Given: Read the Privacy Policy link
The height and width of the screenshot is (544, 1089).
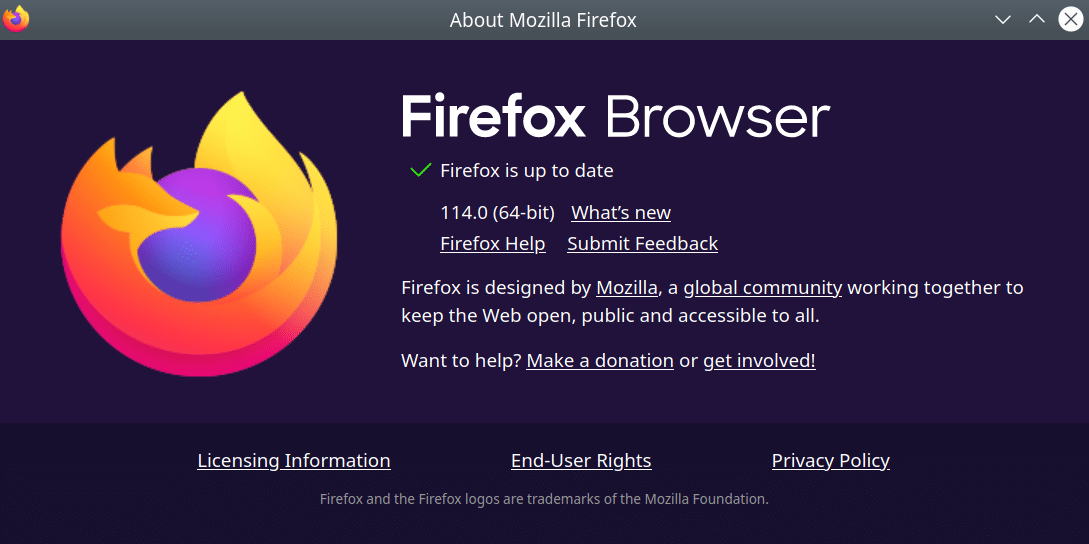Looking at the screenshot, I should pyautogui.click(x=831, y=461).
